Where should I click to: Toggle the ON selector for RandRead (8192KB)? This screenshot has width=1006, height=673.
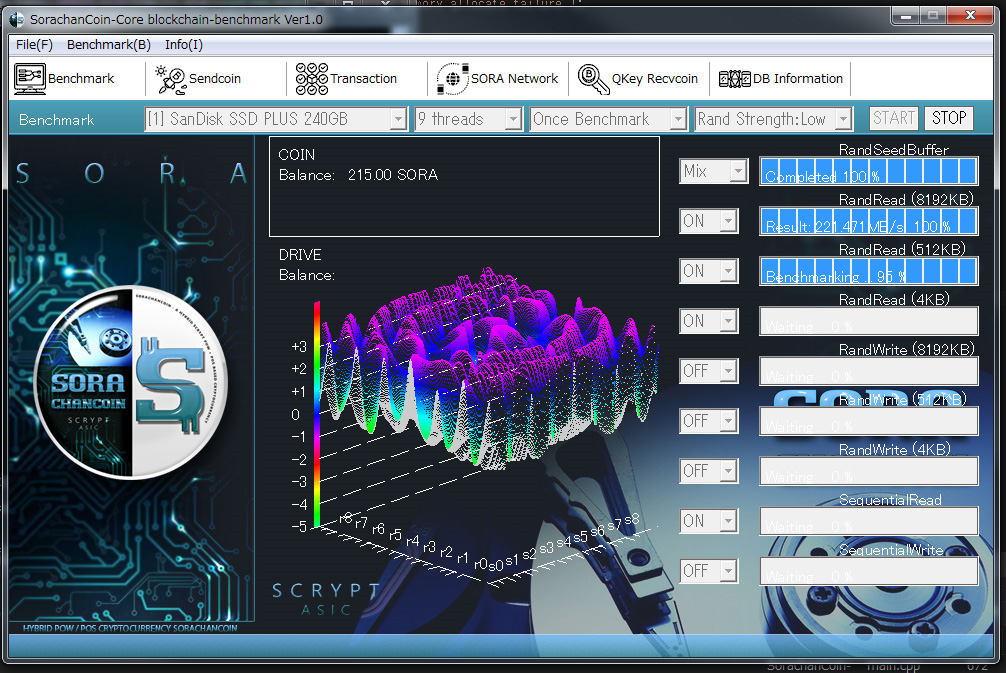pos(709,221)
